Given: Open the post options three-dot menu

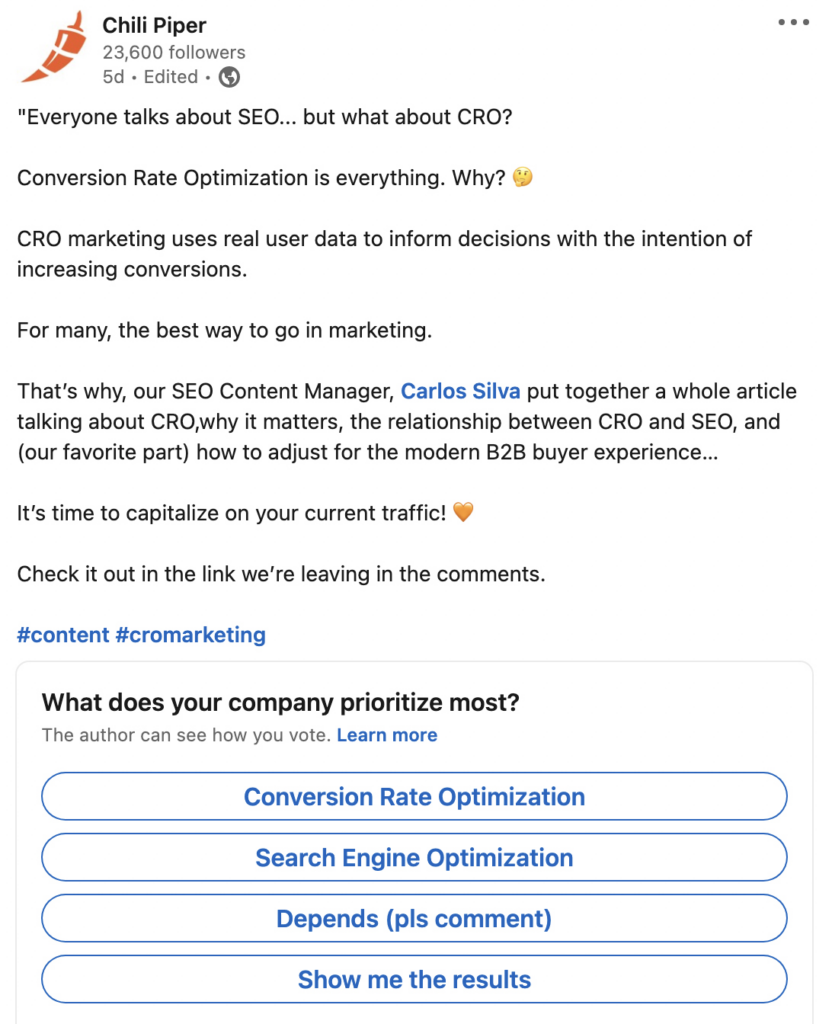Looking at the screenshot, I should point(794,20).
